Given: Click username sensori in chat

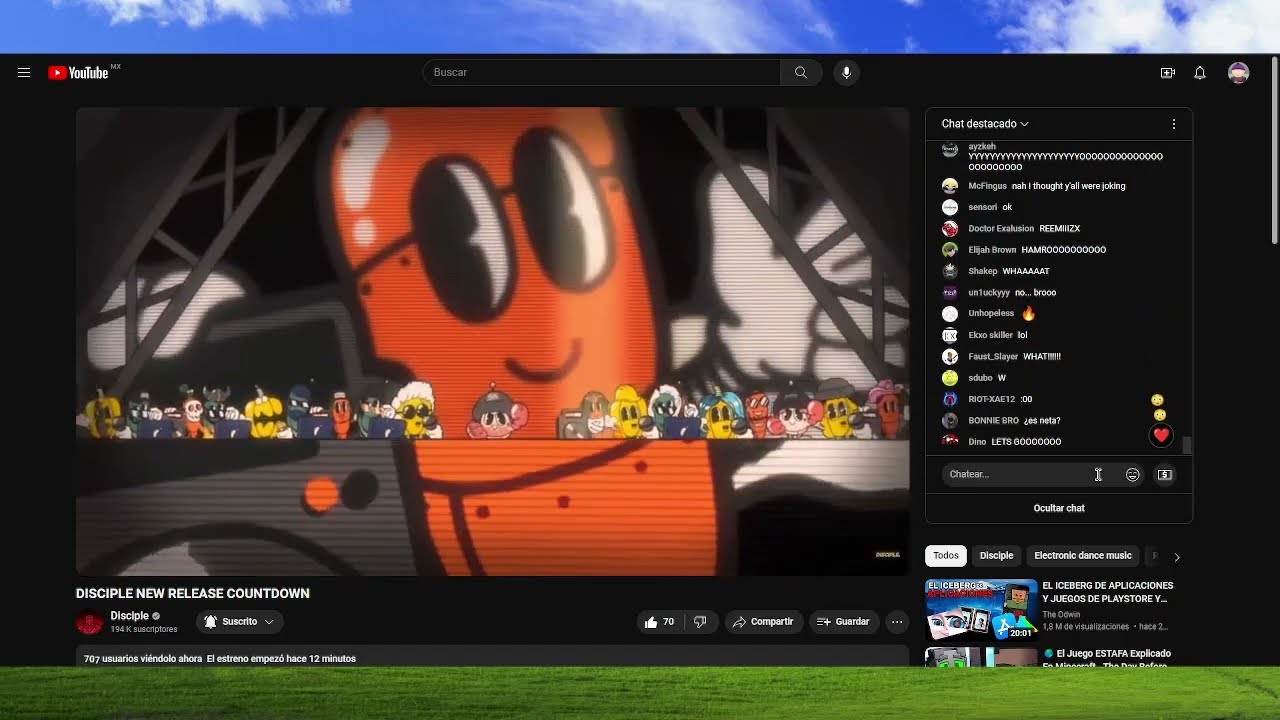Looking at the screenshot, I should pyautogui.click(x=983, y=207).
